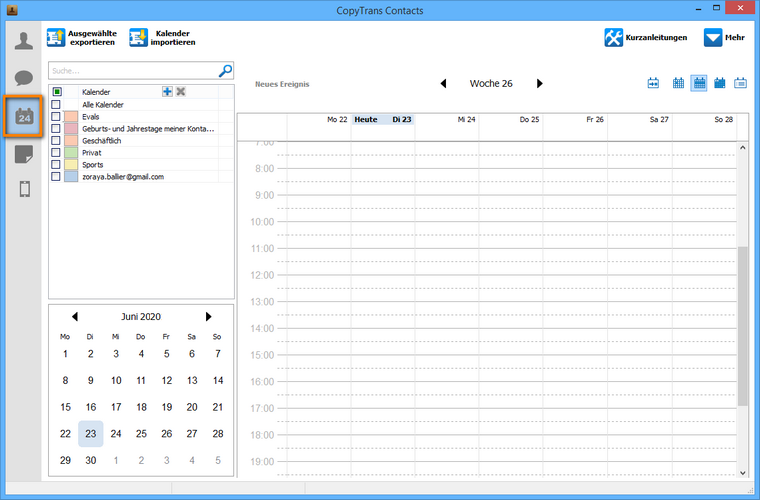This screenshot has height=500, width=760.
Task: Check the Alle Kalender checkbox
Action: (56, 105)
